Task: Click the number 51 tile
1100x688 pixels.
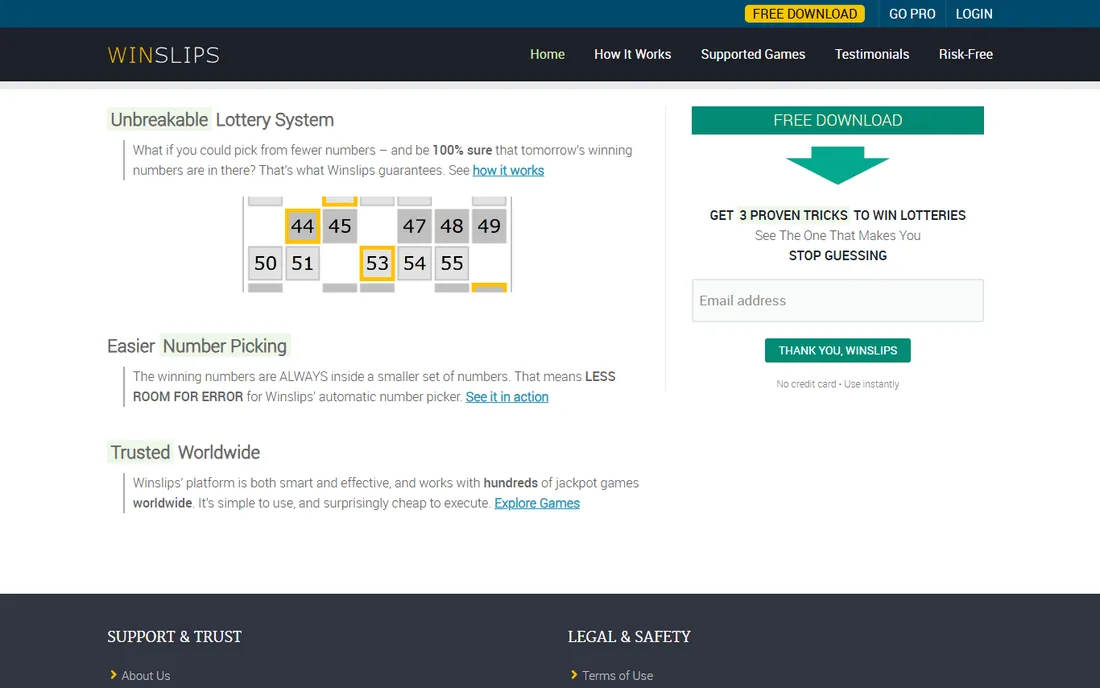Action: coord(302,263)
